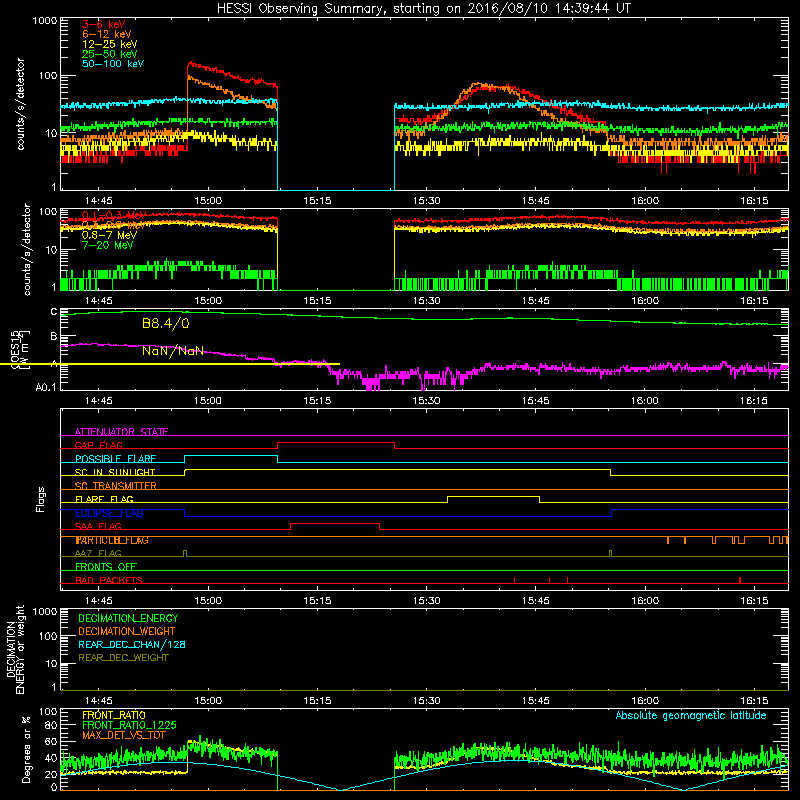Image resolution: width=800 pixels, height=800 pixels.
Task: Select the 3-6 keV legend label
Action: point(104,24)
